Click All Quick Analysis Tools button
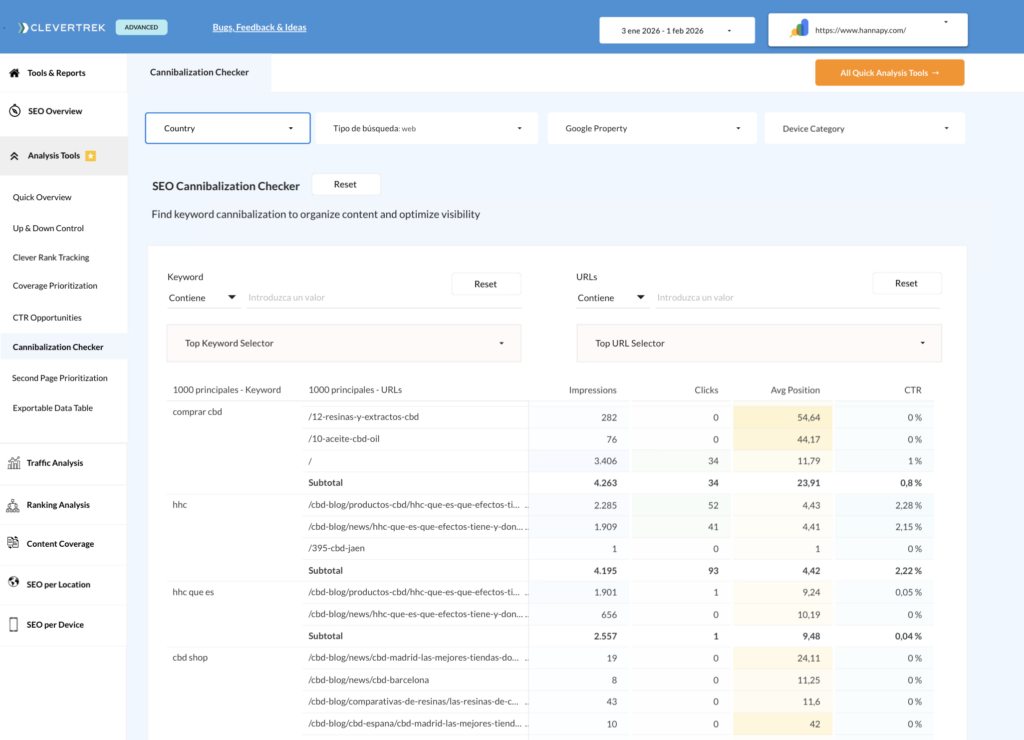This screenshot has width=1024, height=740. (x=889, y=73)
